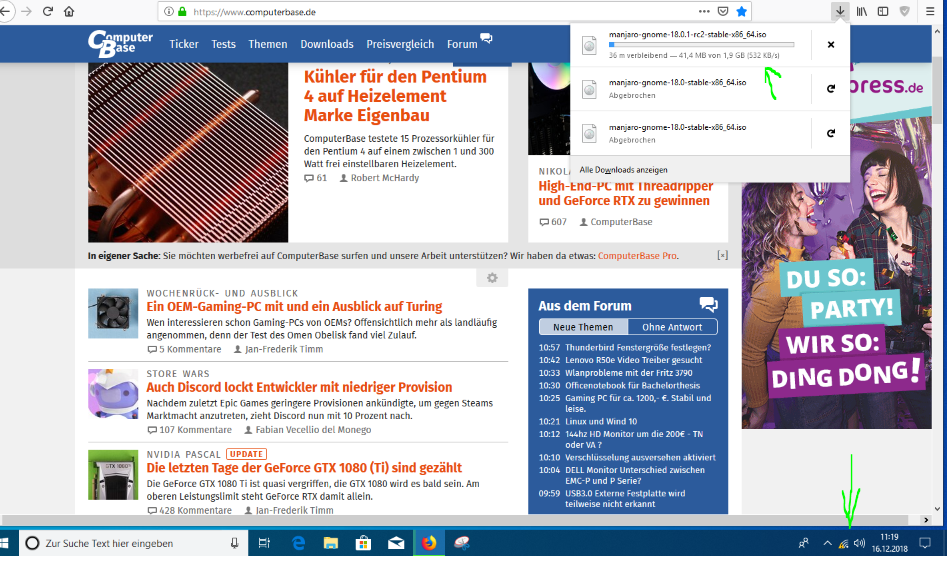
Task: Open Forum in site navigation
Action: pos(462,44)
